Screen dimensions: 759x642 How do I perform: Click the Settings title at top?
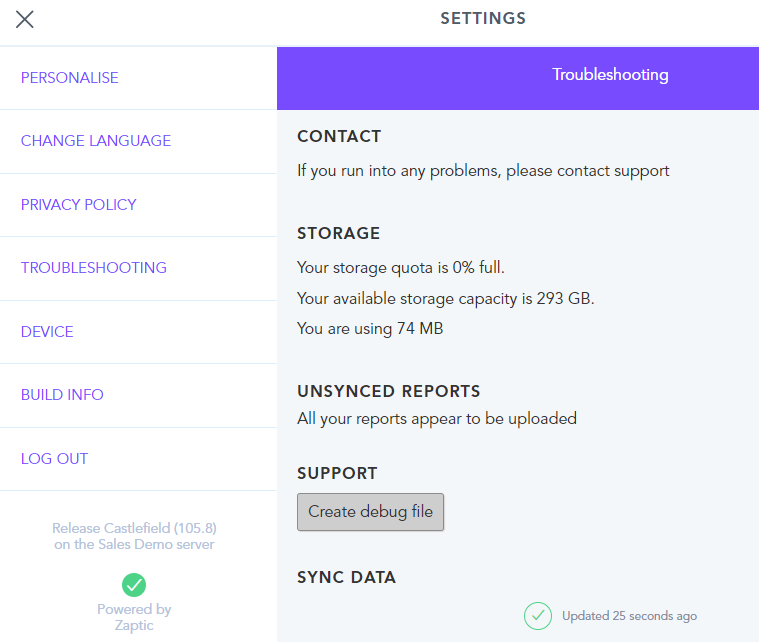(x=483, y=19)
